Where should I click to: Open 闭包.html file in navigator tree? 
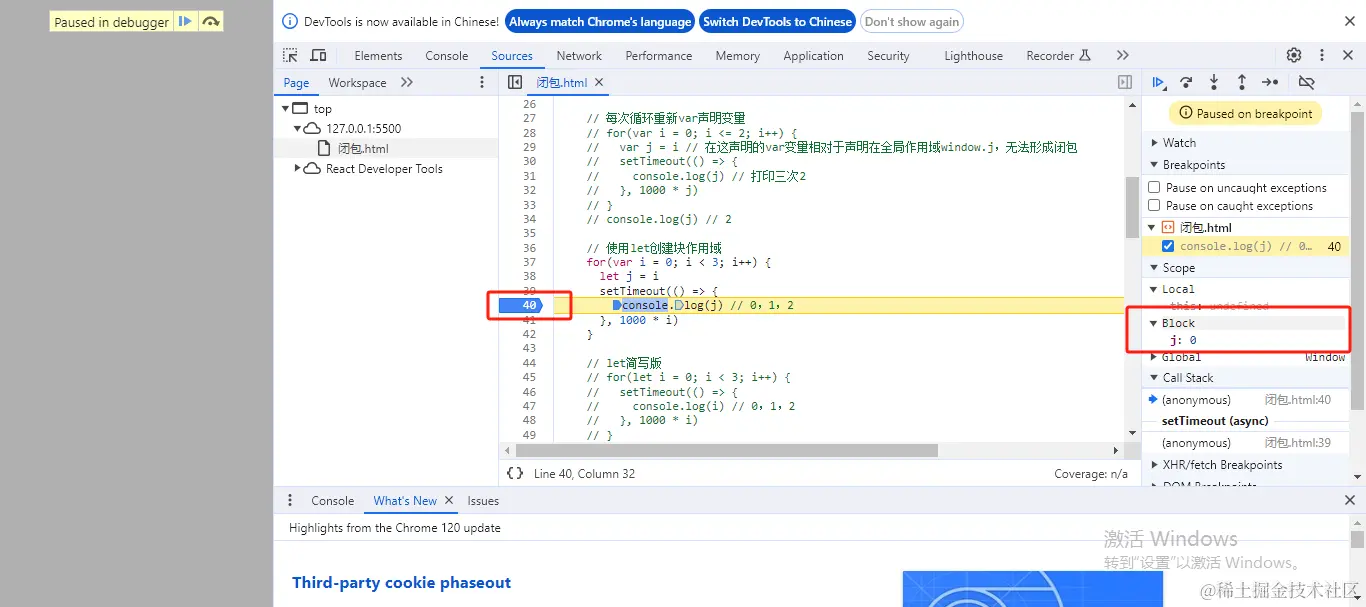tap(363, 148)
